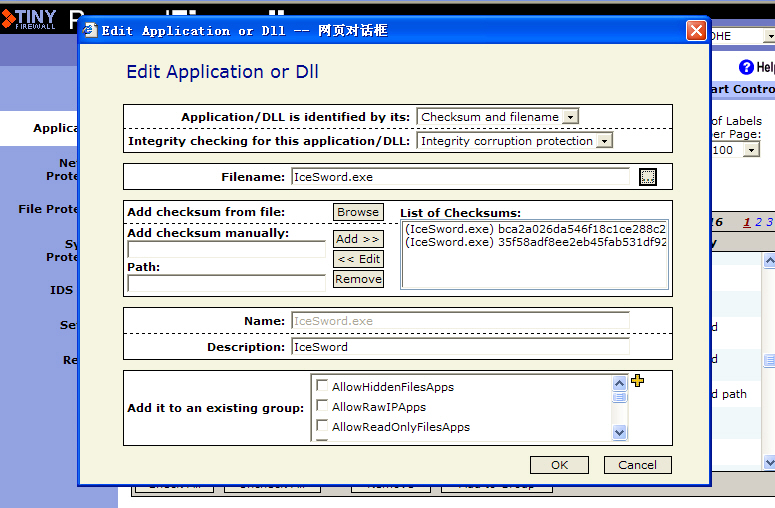Open the Checksum and filename dropdown
The width and height of the screenshot is (775, 508).
pyautogui.click(x=570, y=117)
